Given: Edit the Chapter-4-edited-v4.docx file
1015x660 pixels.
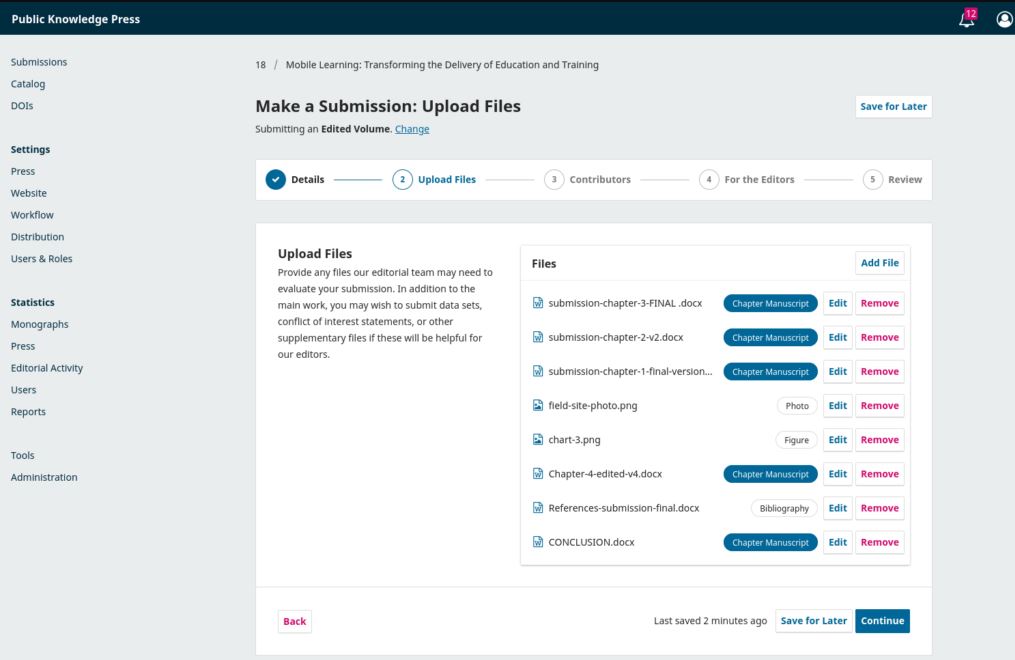Looking at the screenshot, I should (x=838, y=474).
